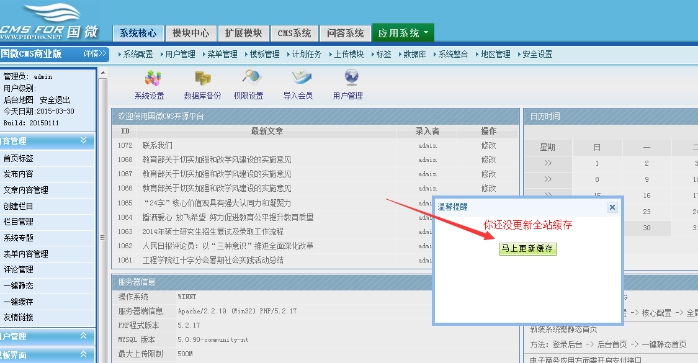Open the 导入会员 icon
This screenshot has height=363, width=698.
coord(301,78)
